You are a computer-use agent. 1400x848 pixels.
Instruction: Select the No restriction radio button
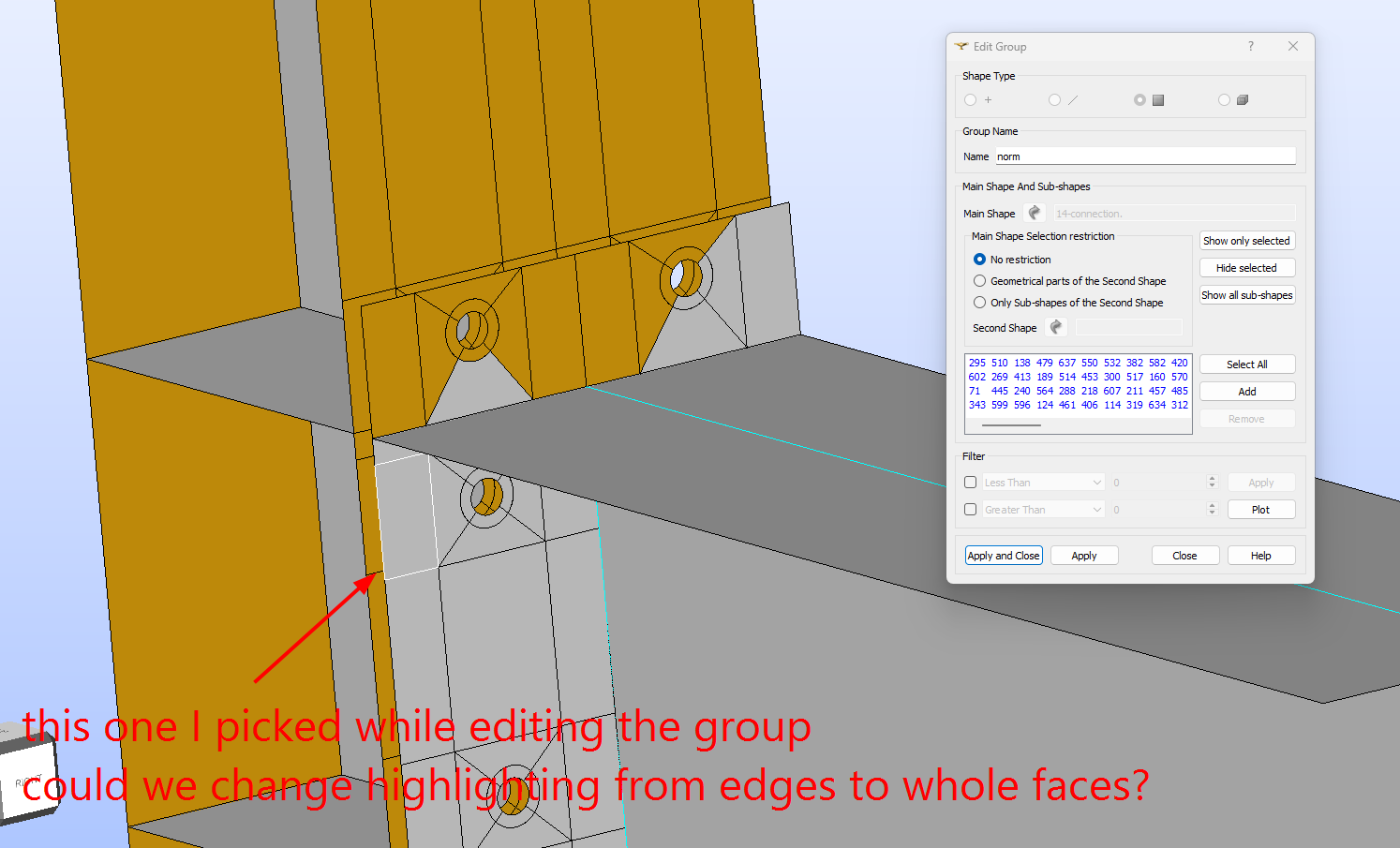pos(979,260)
